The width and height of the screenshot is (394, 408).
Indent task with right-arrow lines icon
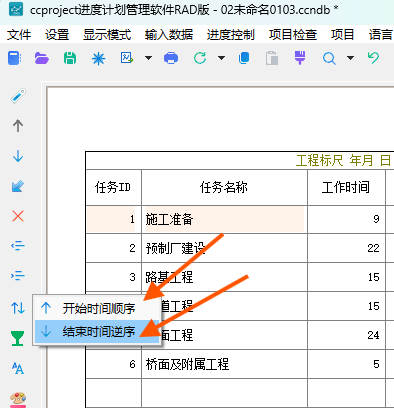[x=18, y=276]
